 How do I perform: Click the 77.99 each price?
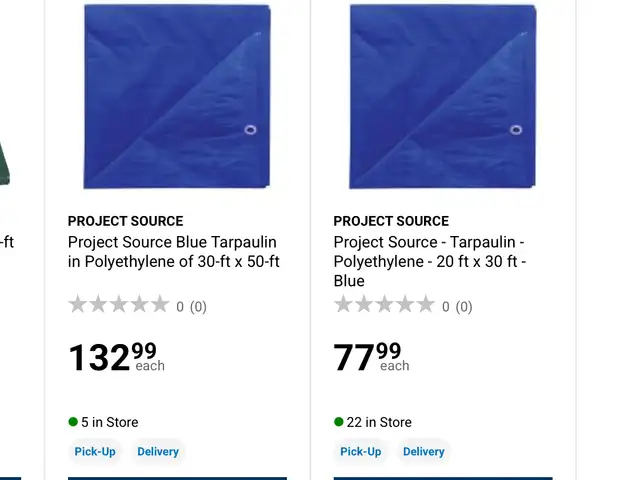pos(371,357)
